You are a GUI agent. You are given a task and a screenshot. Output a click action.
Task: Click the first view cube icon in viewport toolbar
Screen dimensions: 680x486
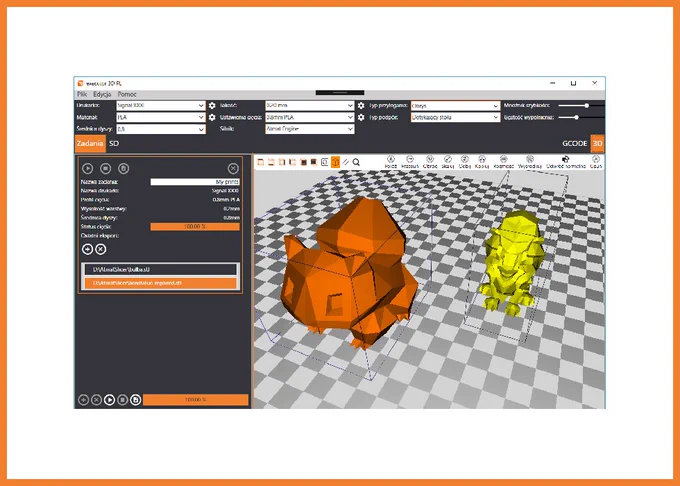coord(261,162)
